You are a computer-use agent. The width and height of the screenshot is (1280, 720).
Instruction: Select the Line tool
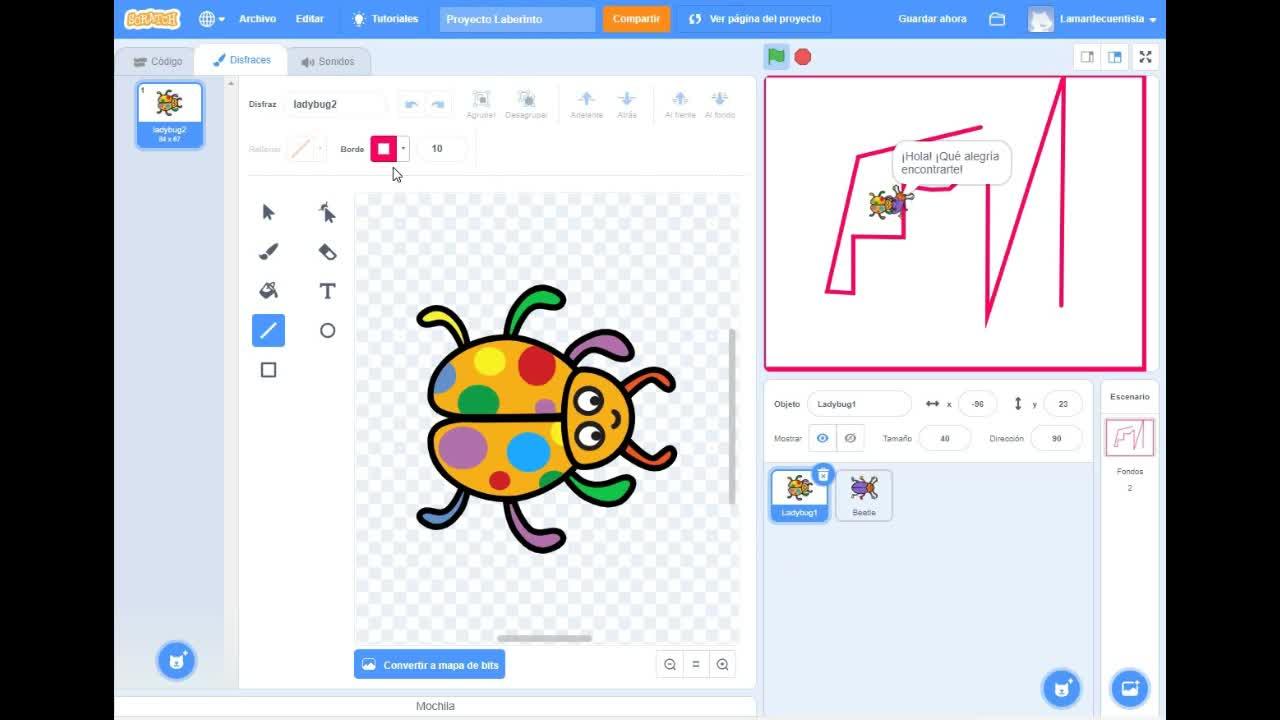(x=268, y=330)
